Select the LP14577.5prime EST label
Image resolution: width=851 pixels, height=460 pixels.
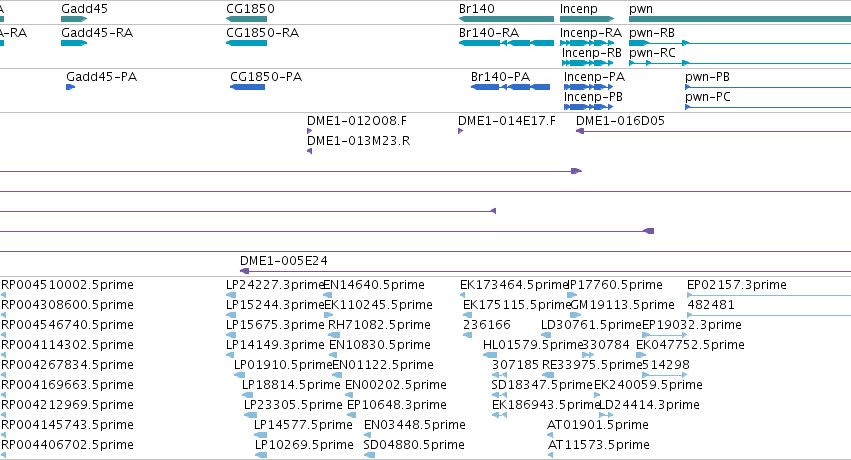(303, 425)
